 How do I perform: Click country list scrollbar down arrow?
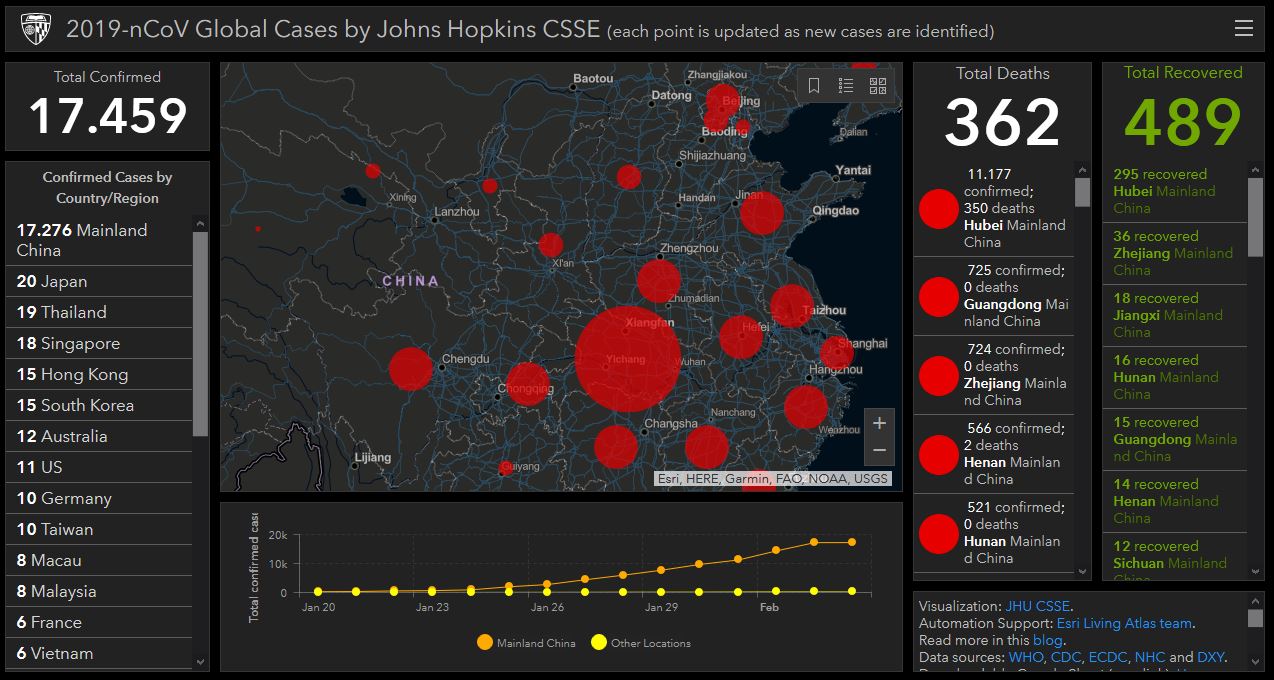pyautogui.click(x=200, y=661)
